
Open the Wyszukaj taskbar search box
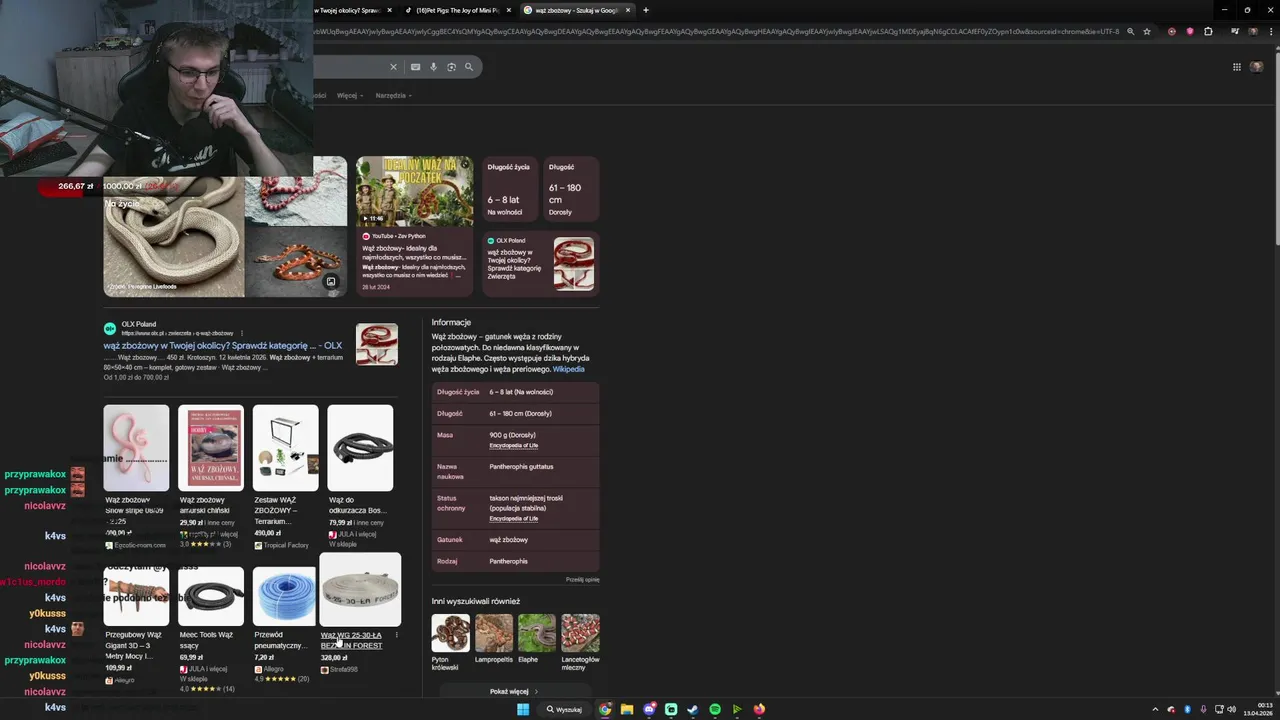tap(565, 709)
